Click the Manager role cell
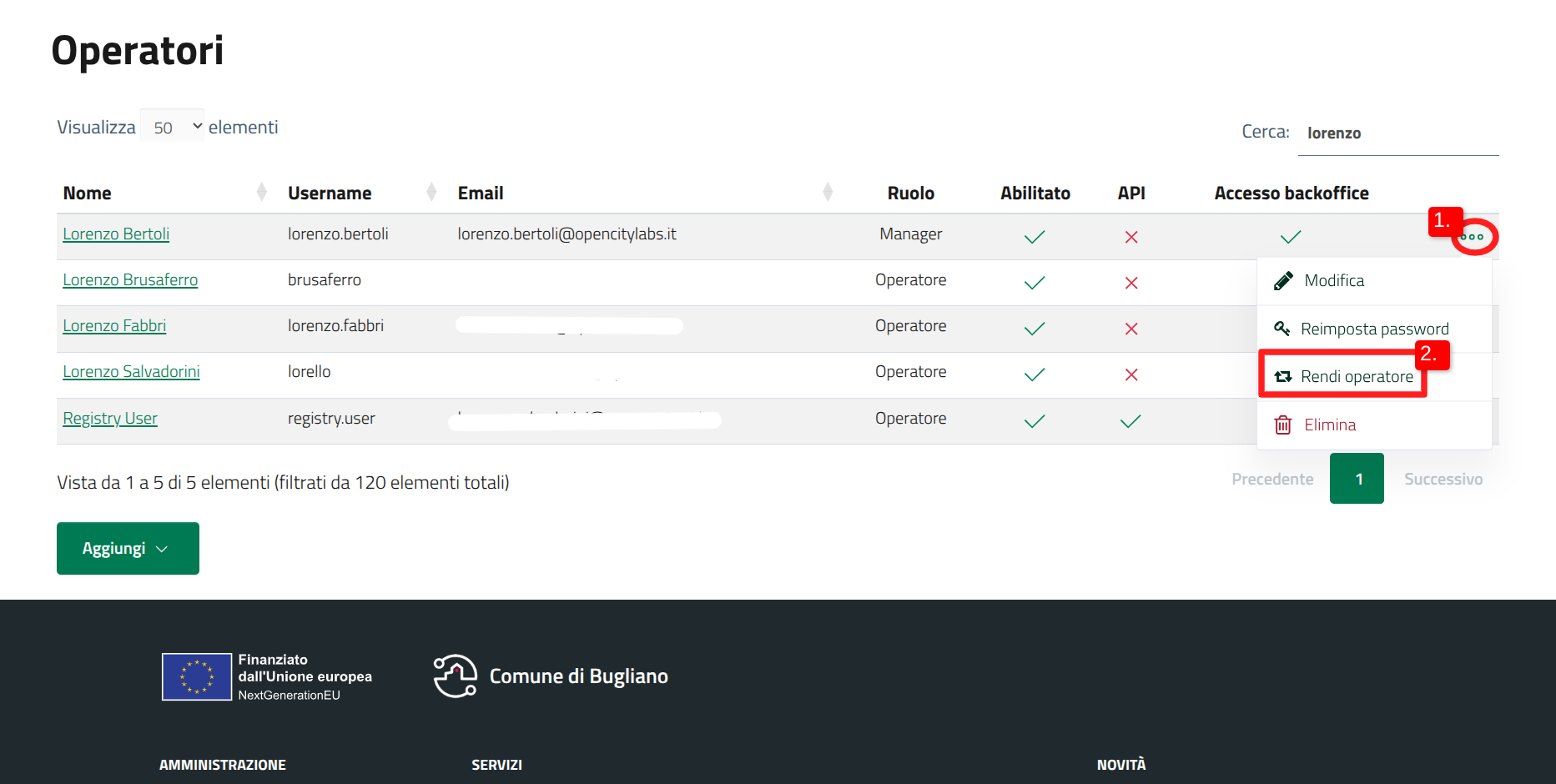Viewport: 1556px width, 784px height. click(x=910, y=234)
